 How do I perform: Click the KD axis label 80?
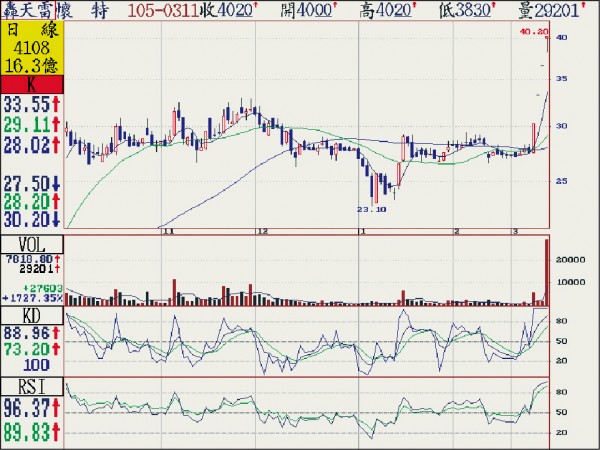pyautogui.click(x=561, y=321)
